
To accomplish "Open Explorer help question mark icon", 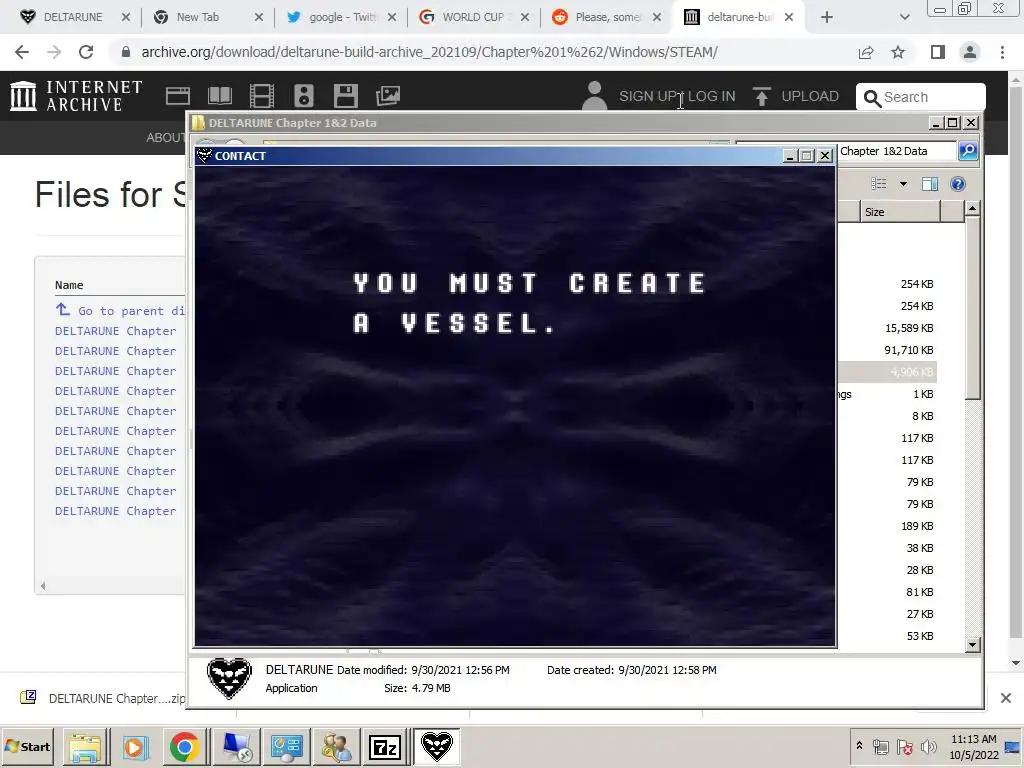I will [958, 184].
